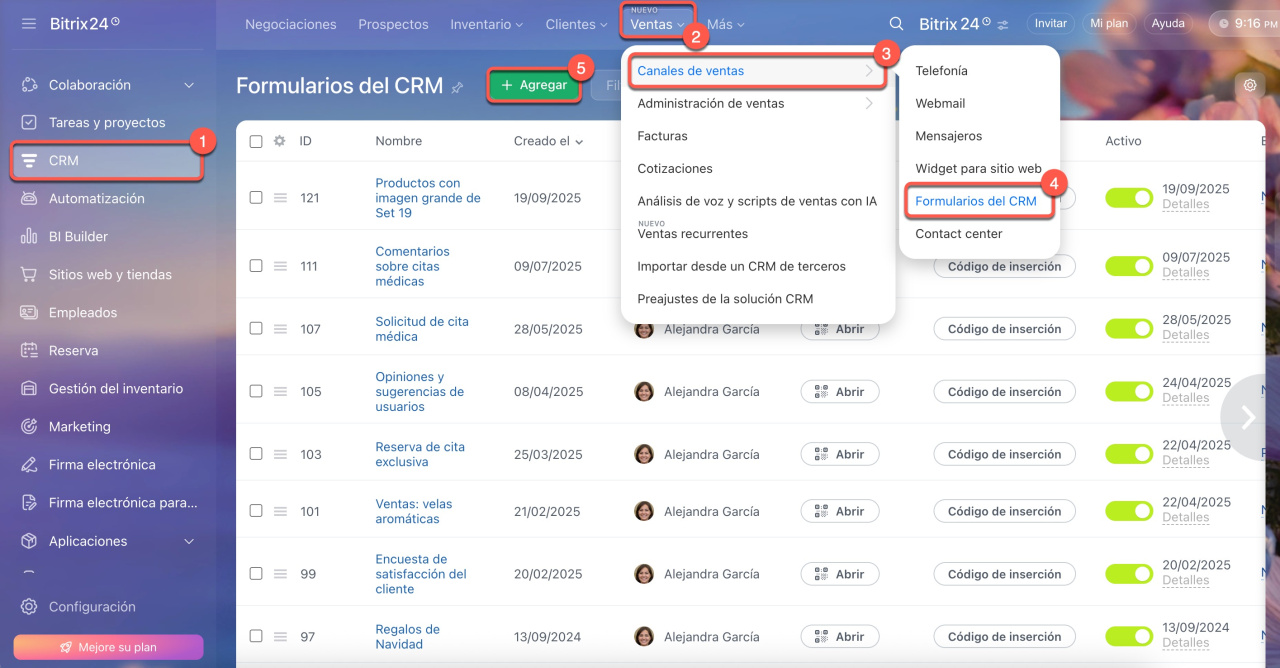Click the drag handle icon for form 121
The width and height of the screenshot is (1280, 668).
(x=281, y=198)
